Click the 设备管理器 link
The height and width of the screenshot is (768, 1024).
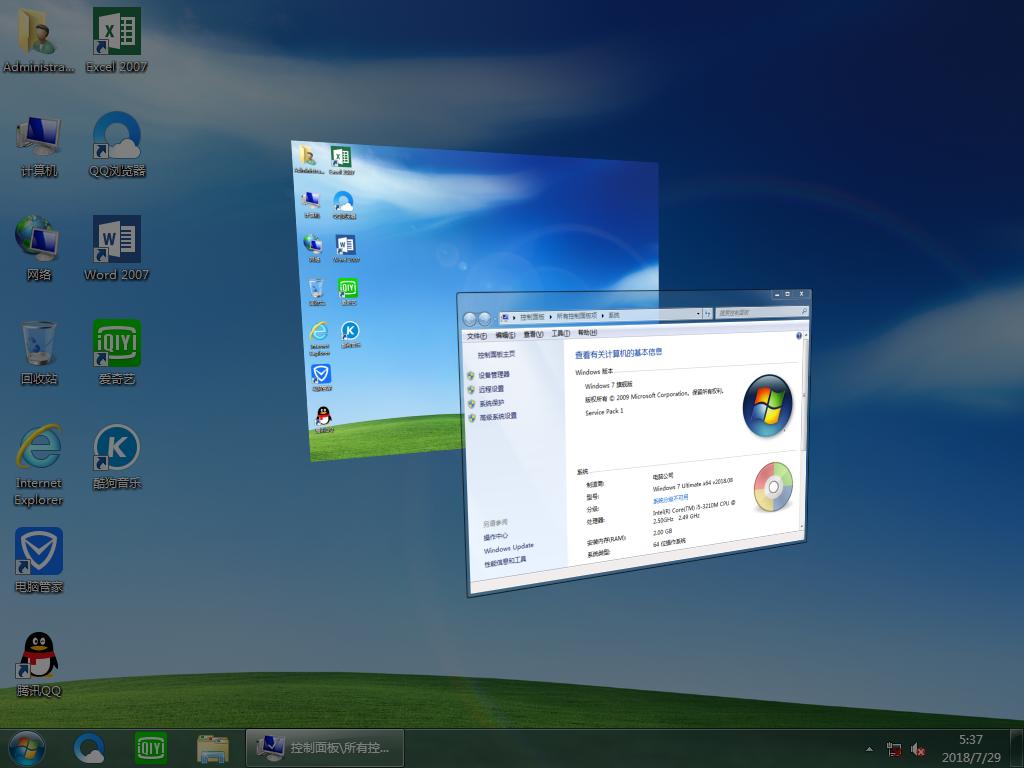pos(493,375)
